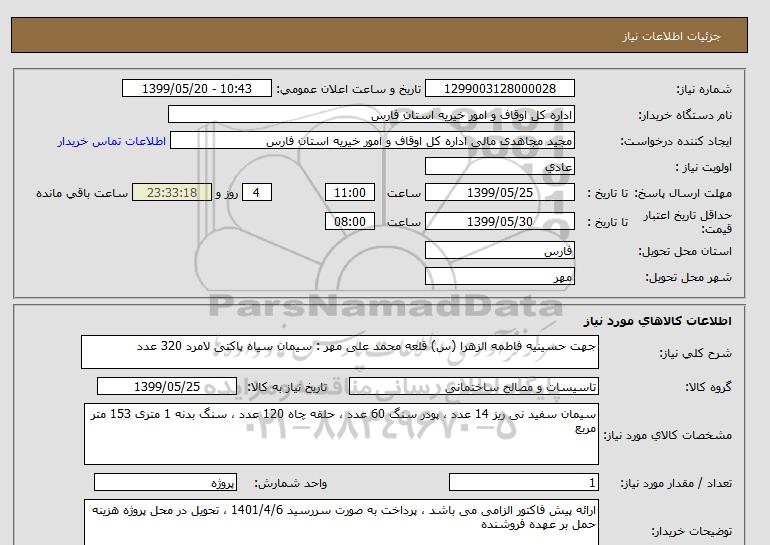Click the ایجاد کننده درخواست field
This screenshot has height=545, width=770.
372,141
